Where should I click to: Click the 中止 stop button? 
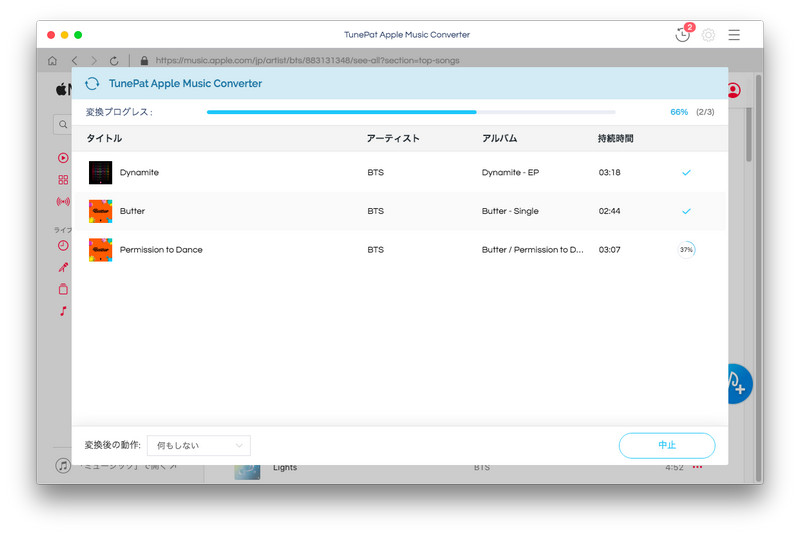pyautogui.click(x=667, y=446)
